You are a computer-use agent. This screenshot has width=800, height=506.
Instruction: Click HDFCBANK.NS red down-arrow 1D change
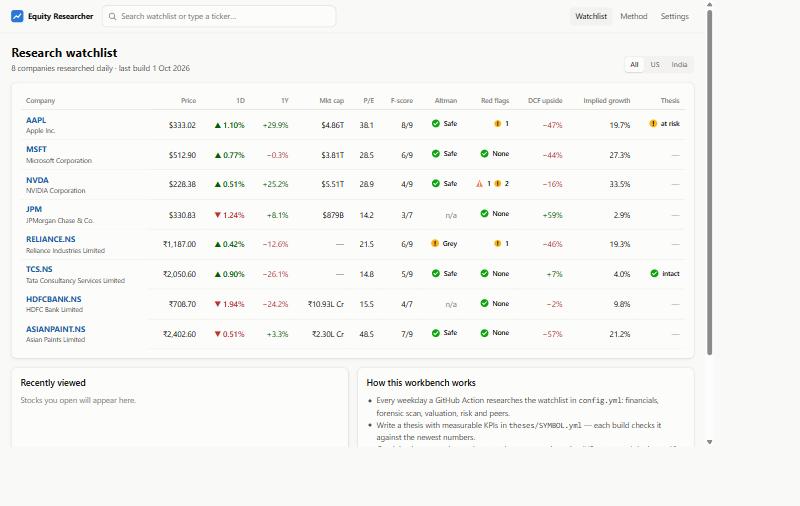[x=230, y=304]
